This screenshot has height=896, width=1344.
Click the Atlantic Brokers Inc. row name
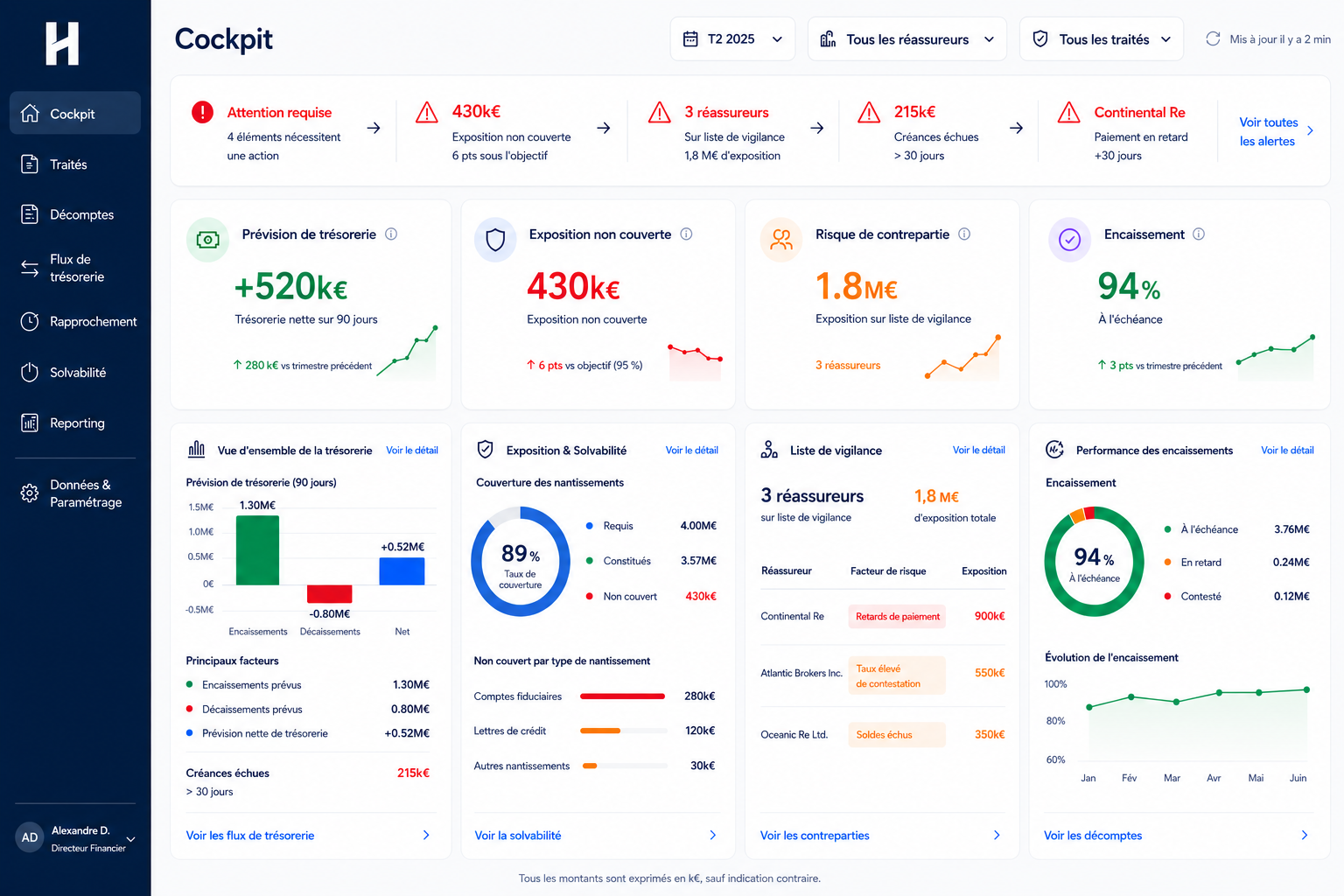click(x=801, y=673)
